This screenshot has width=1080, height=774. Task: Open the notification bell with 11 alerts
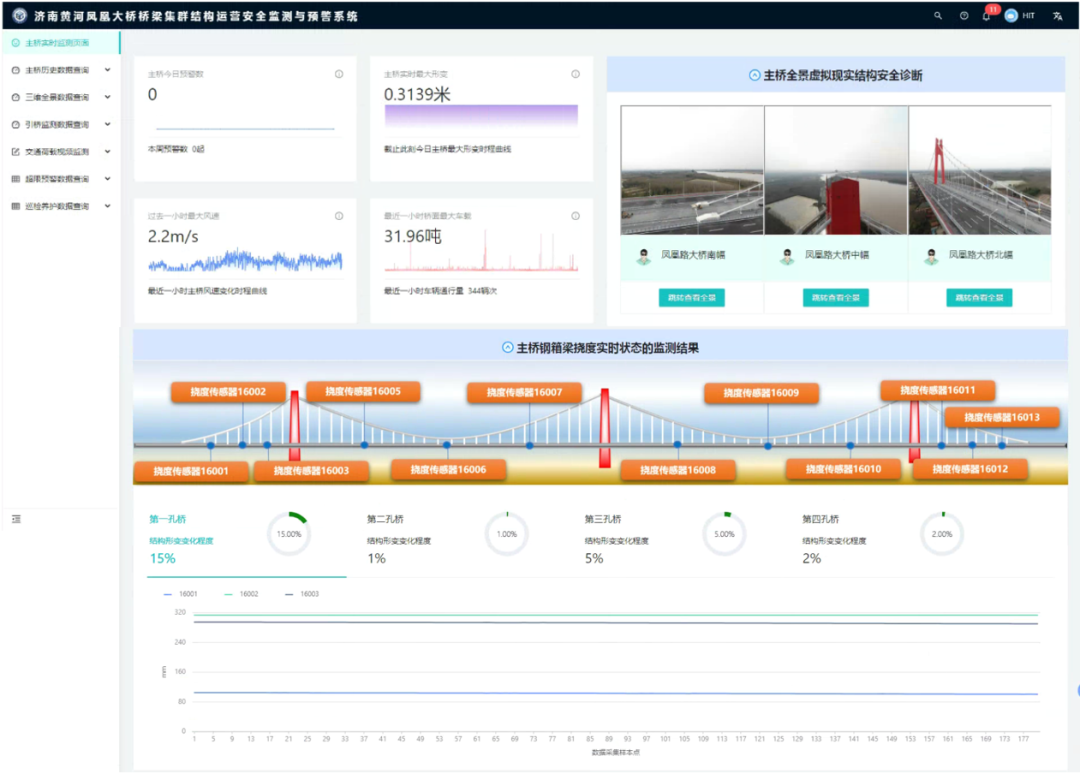pos(987,16)
